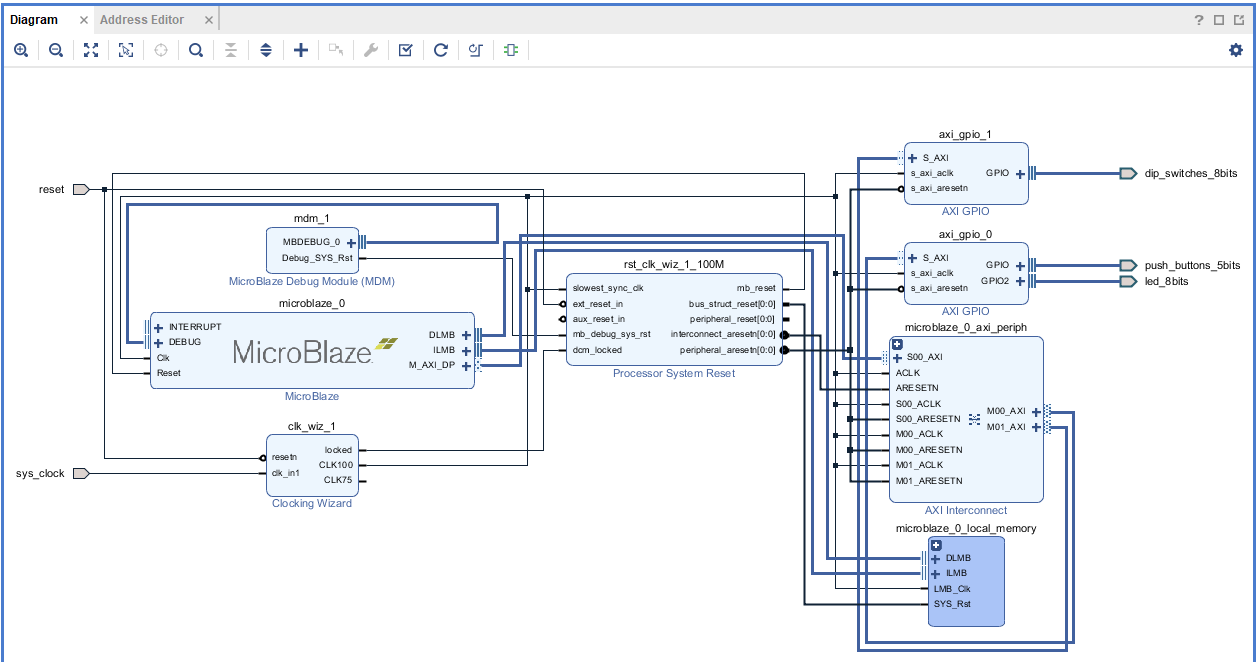
Task: Select the push_buttons_5bits output port symbol
Action: pyautogui.click(x=1128, y=265)
